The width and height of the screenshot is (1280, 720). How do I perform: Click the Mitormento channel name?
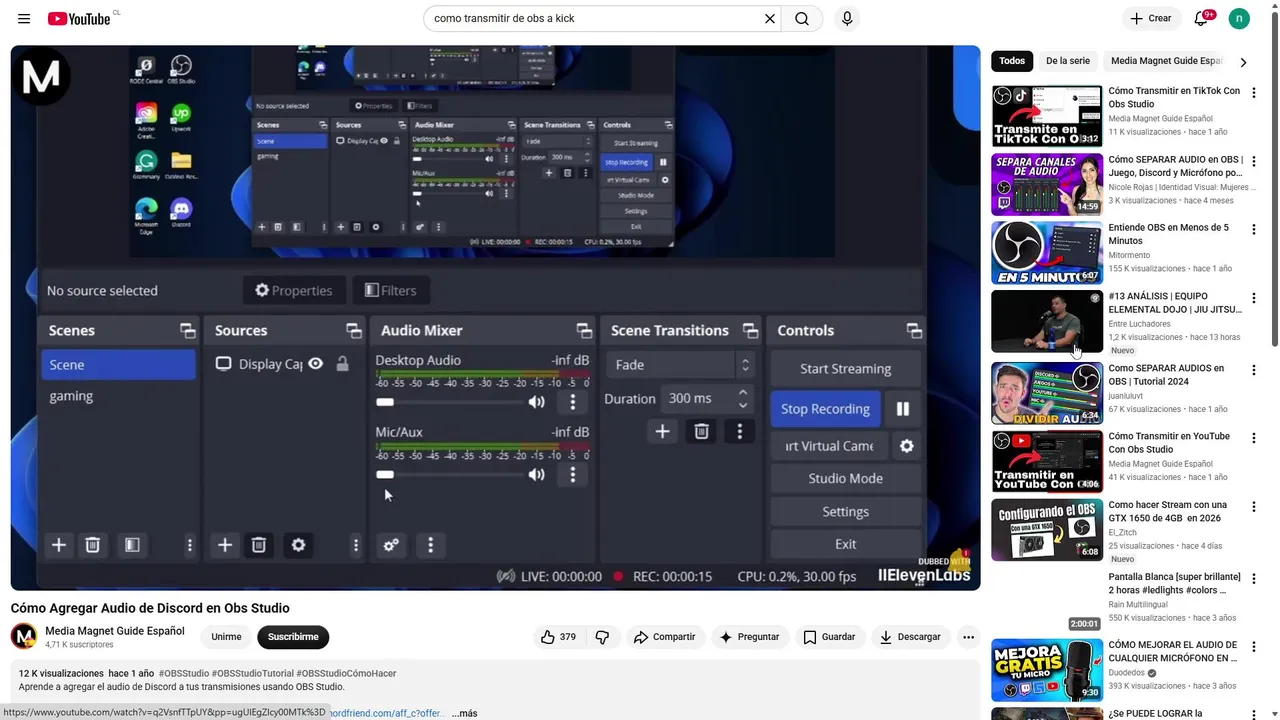pos(1129,255)
